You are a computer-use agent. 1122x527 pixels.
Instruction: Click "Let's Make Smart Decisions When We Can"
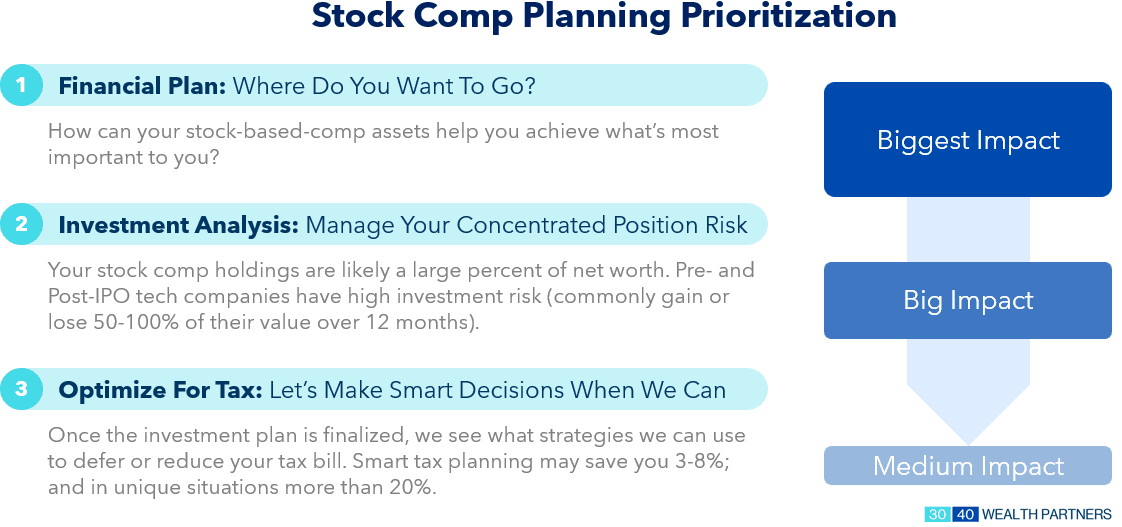coord(497,390)
